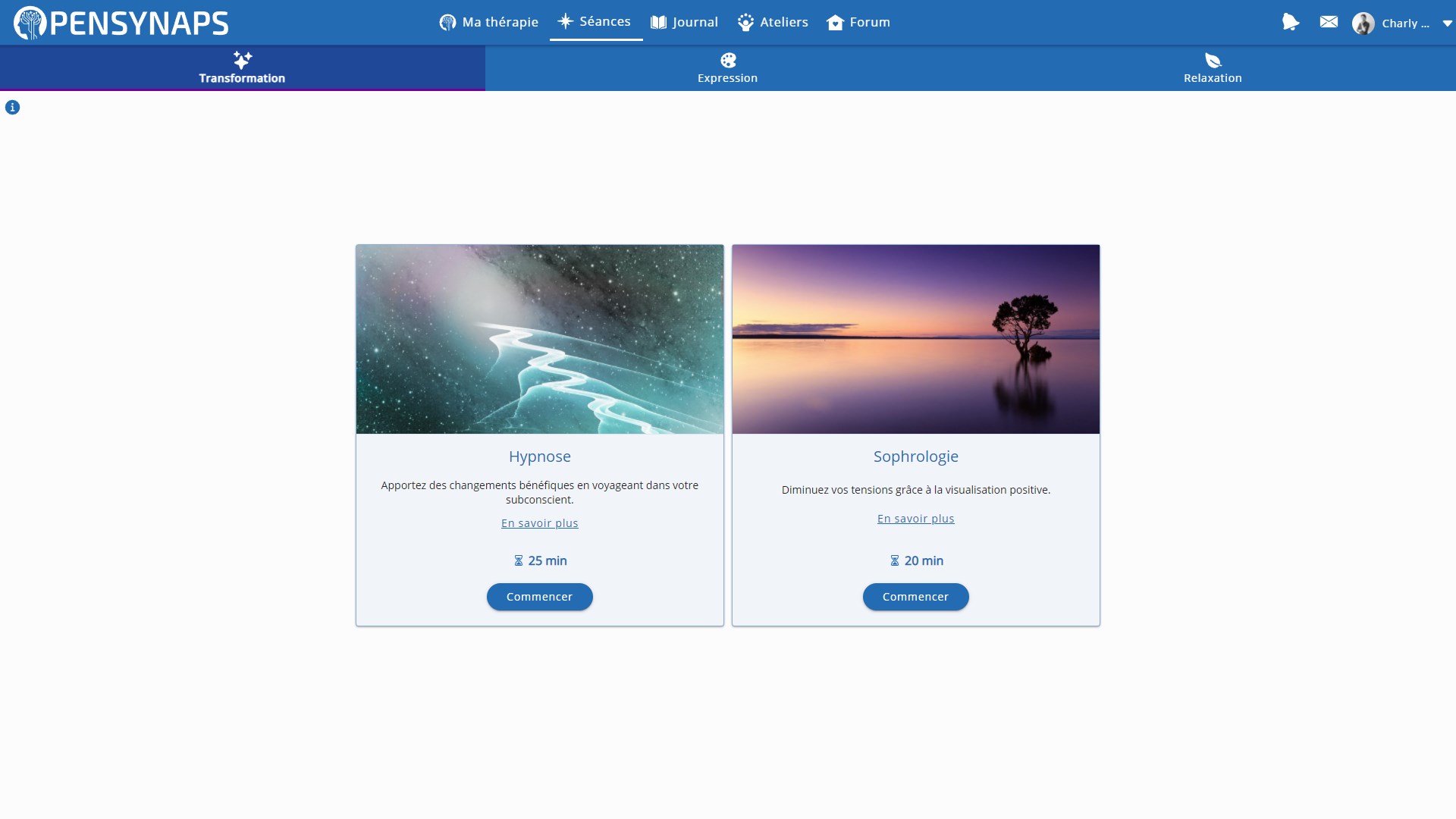Start the Hypnose session with Commencer
1456x819 pixels.
pos(539,597)
